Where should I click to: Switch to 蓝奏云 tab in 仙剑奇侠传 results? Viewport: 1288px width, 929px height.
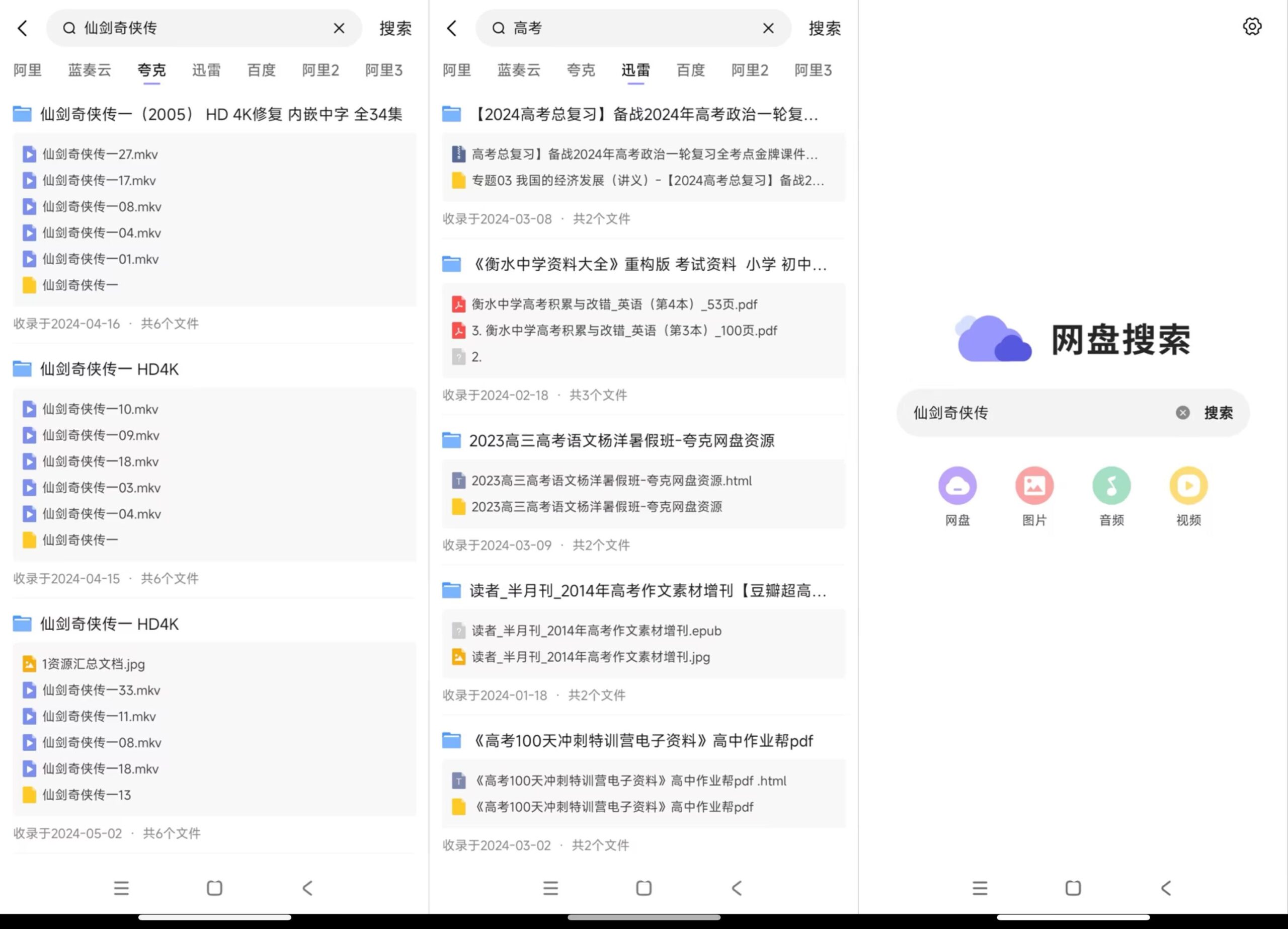tap(90, 70)
